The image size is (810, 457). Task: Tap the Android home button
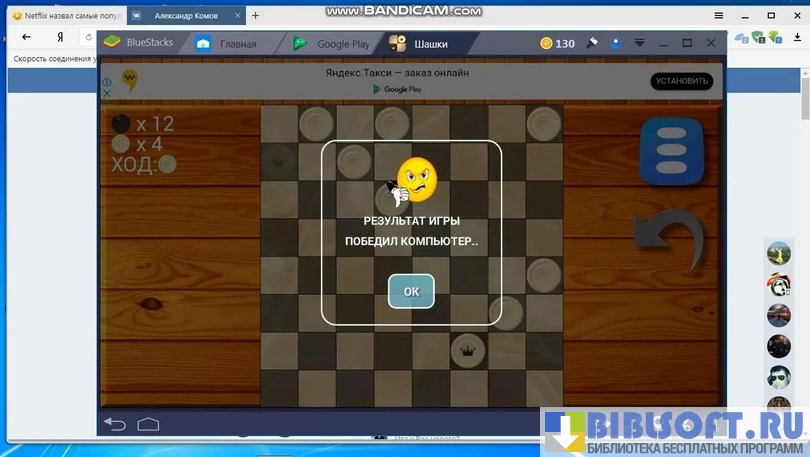point(148,423)
